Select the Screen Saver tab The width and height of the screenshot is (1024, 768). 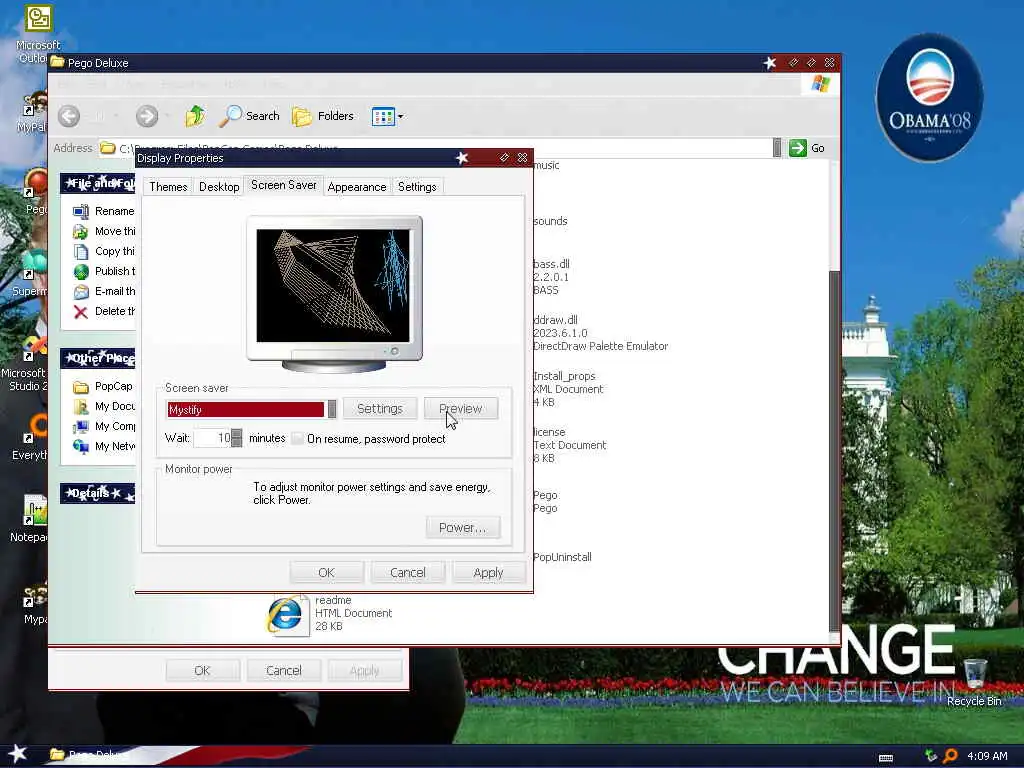[283, 185]
